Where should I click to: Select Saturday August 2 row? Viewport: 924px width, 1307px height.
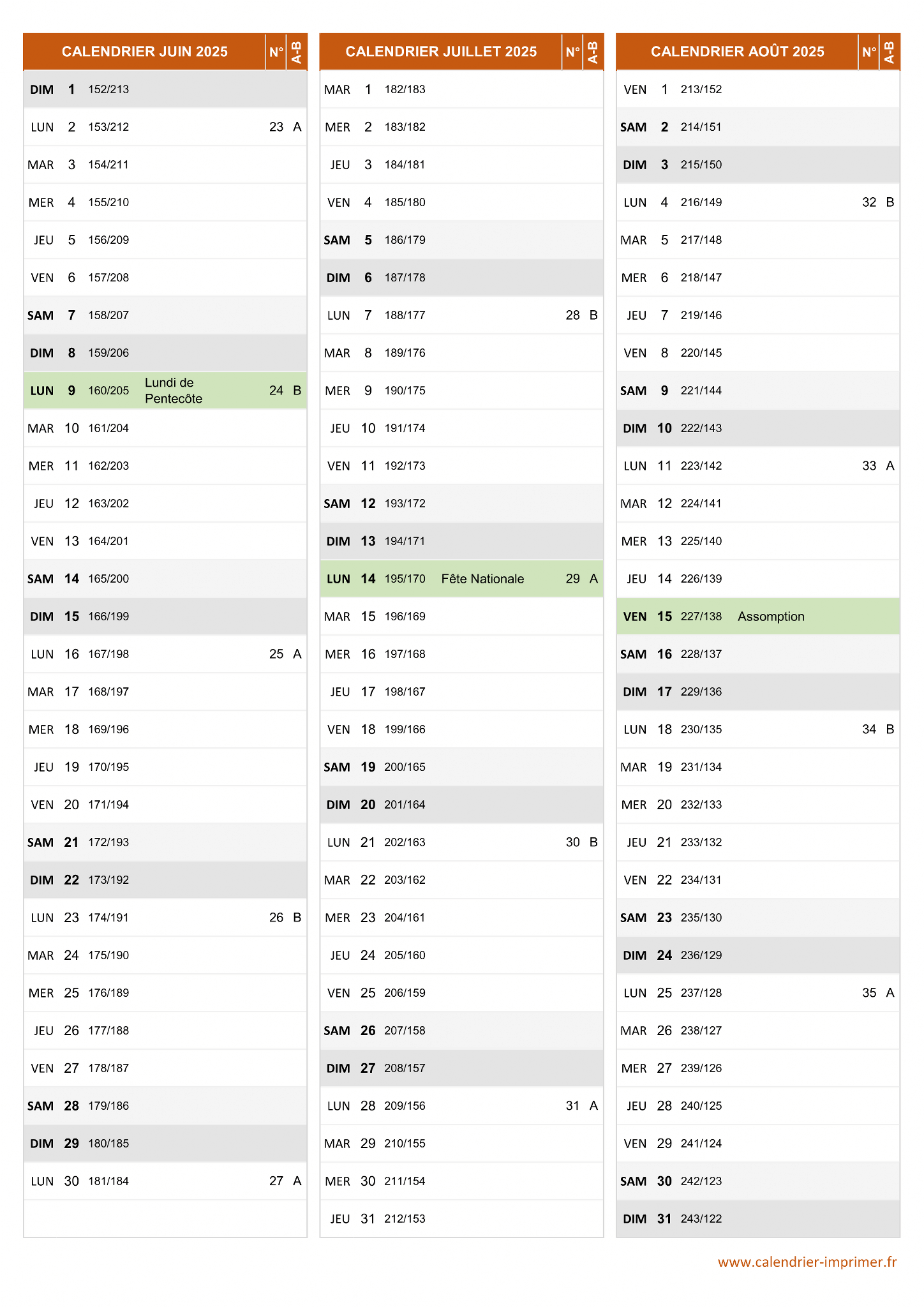(758, 127)
